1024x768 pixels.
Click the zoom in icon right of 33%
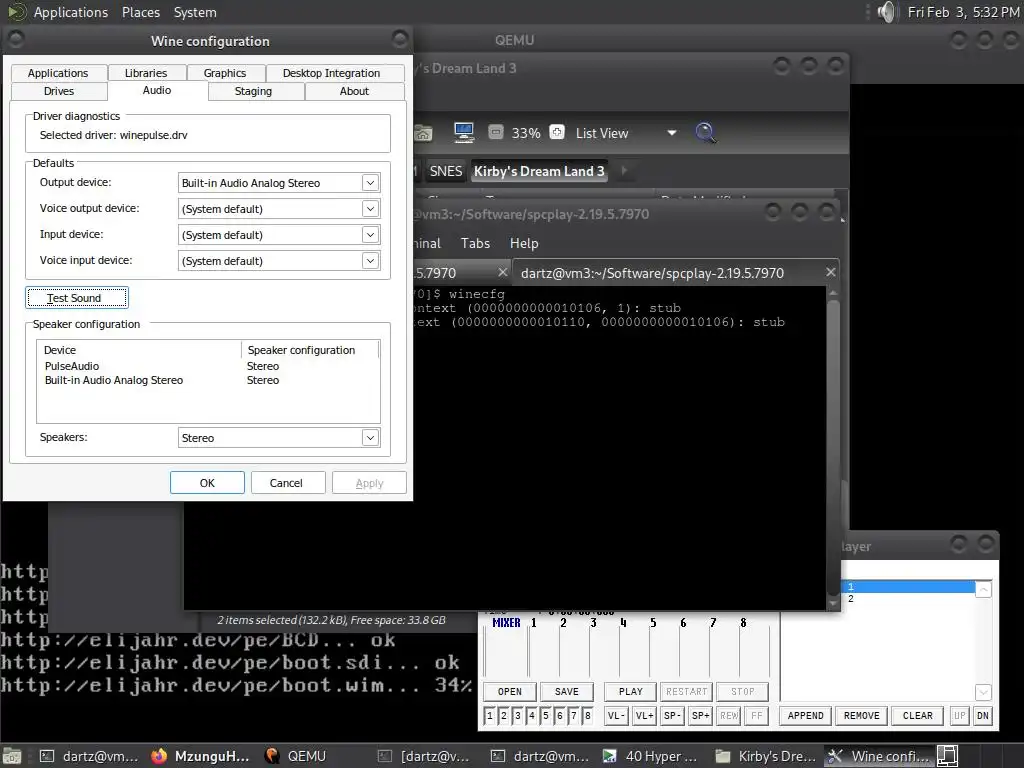(x=556, y=133)
